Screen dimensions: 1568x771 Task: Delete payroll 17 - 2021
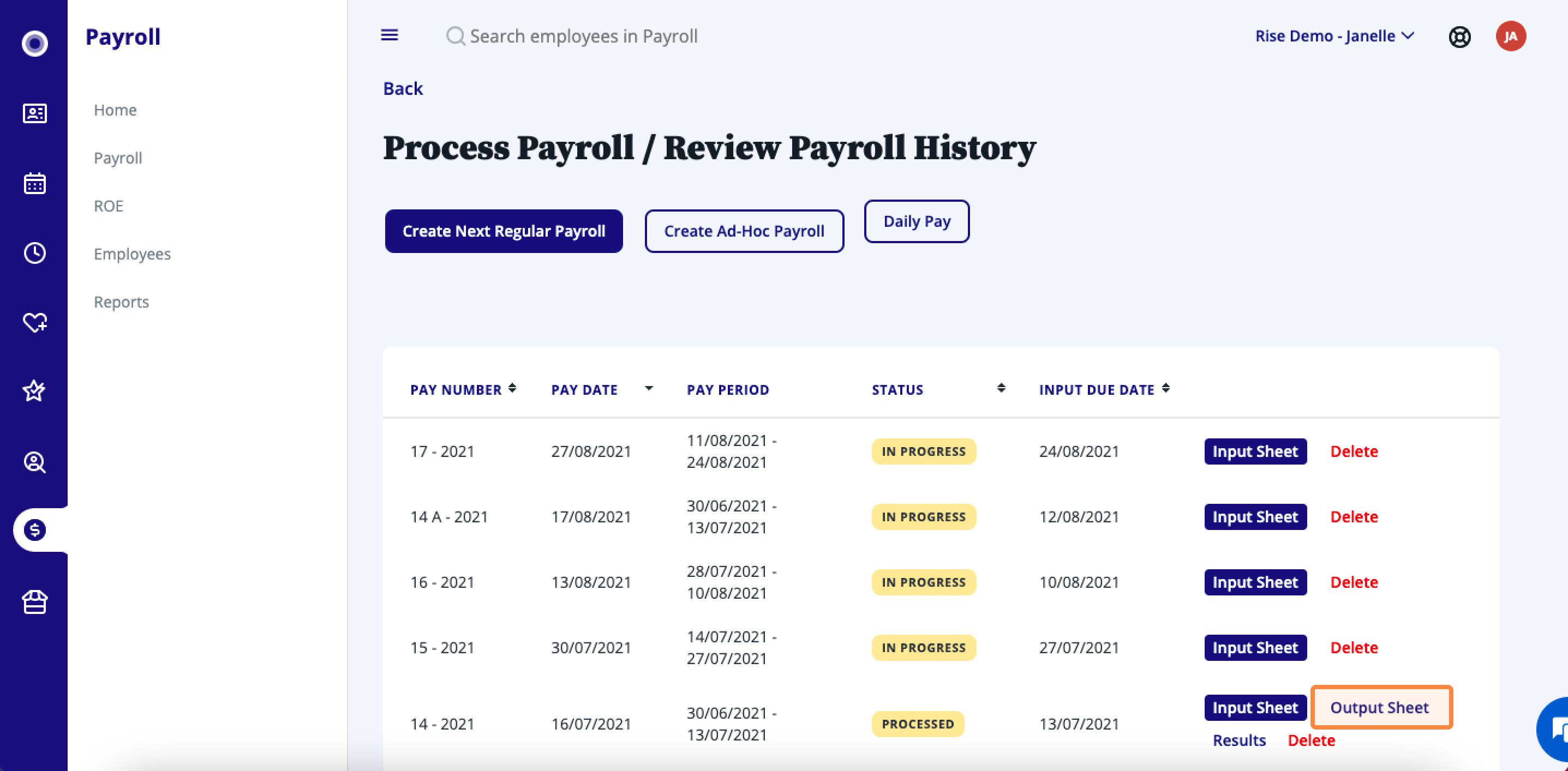tap(1354, 451)
